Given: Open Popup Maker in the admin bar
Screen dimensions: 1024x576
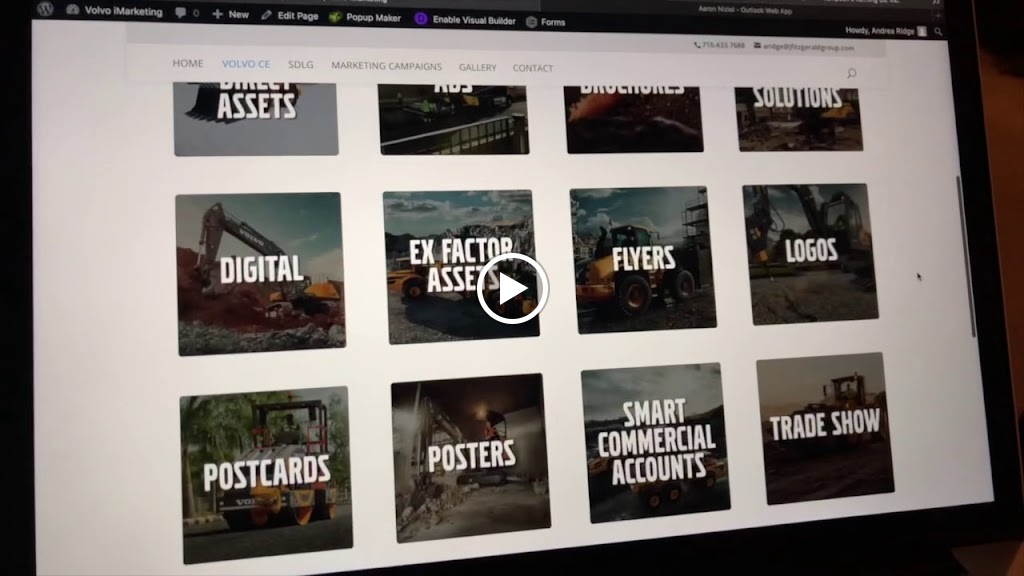Looking at the screenshot, I should coord(365,17).
